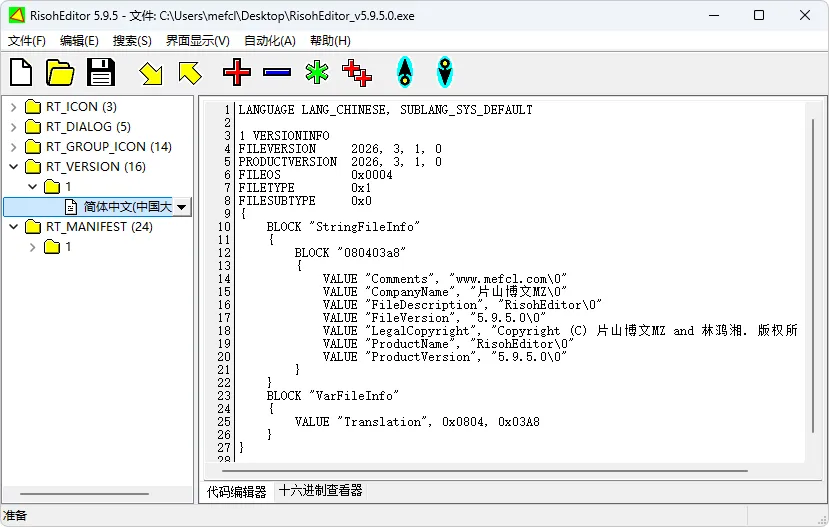Click the RT_GROUP_ICON folder icon
Screen dimensions: 829x527
[x=33, y=146]
